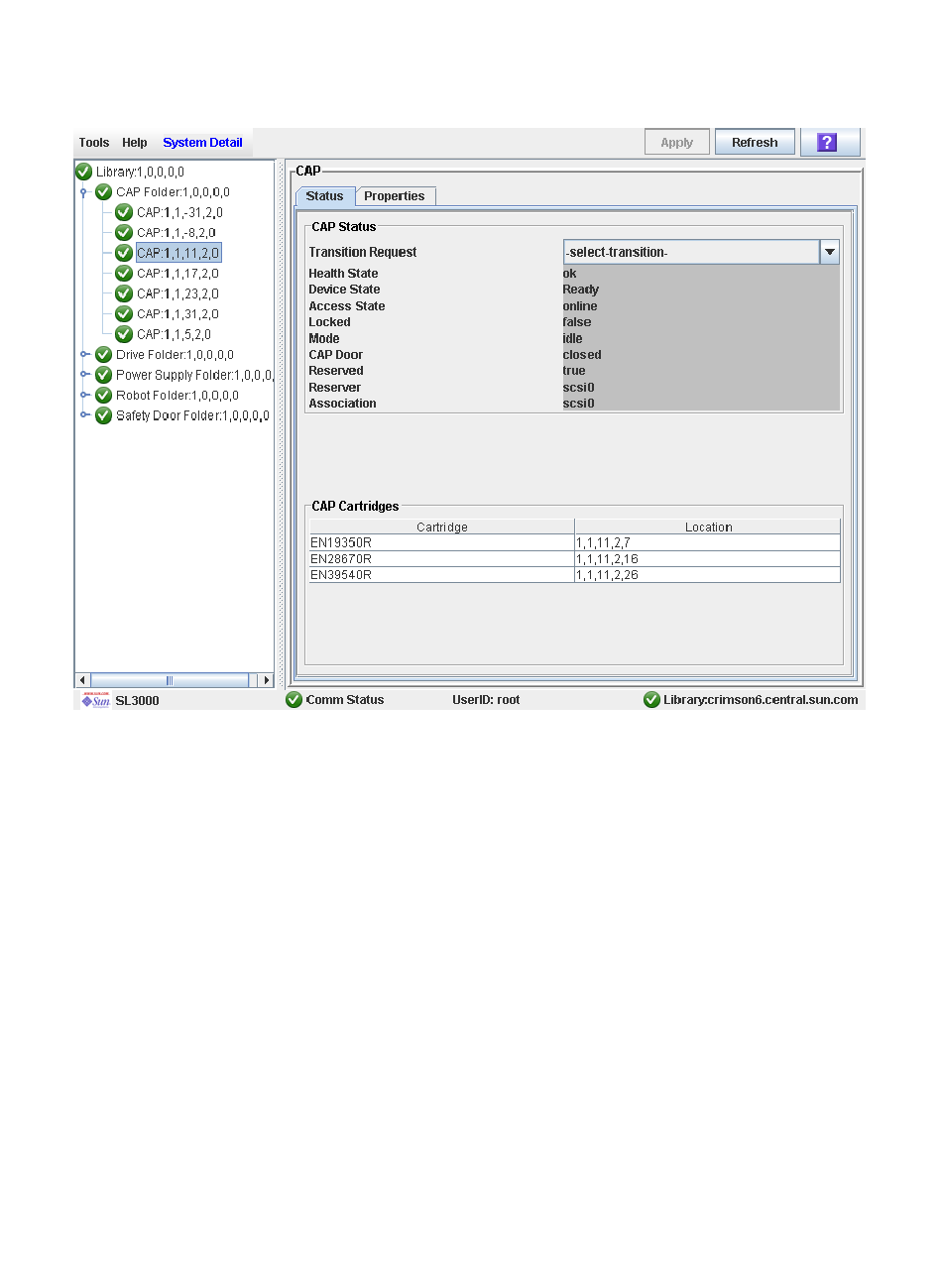Viewport: 942px width, 1288px height.
Task: Click the SL3000 label in status bar
Action: [x=137, y=701]
